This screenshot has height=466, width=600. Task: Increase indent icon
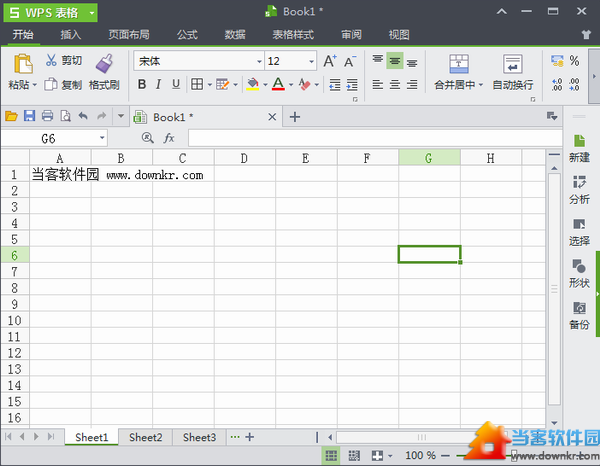(352, 85)
